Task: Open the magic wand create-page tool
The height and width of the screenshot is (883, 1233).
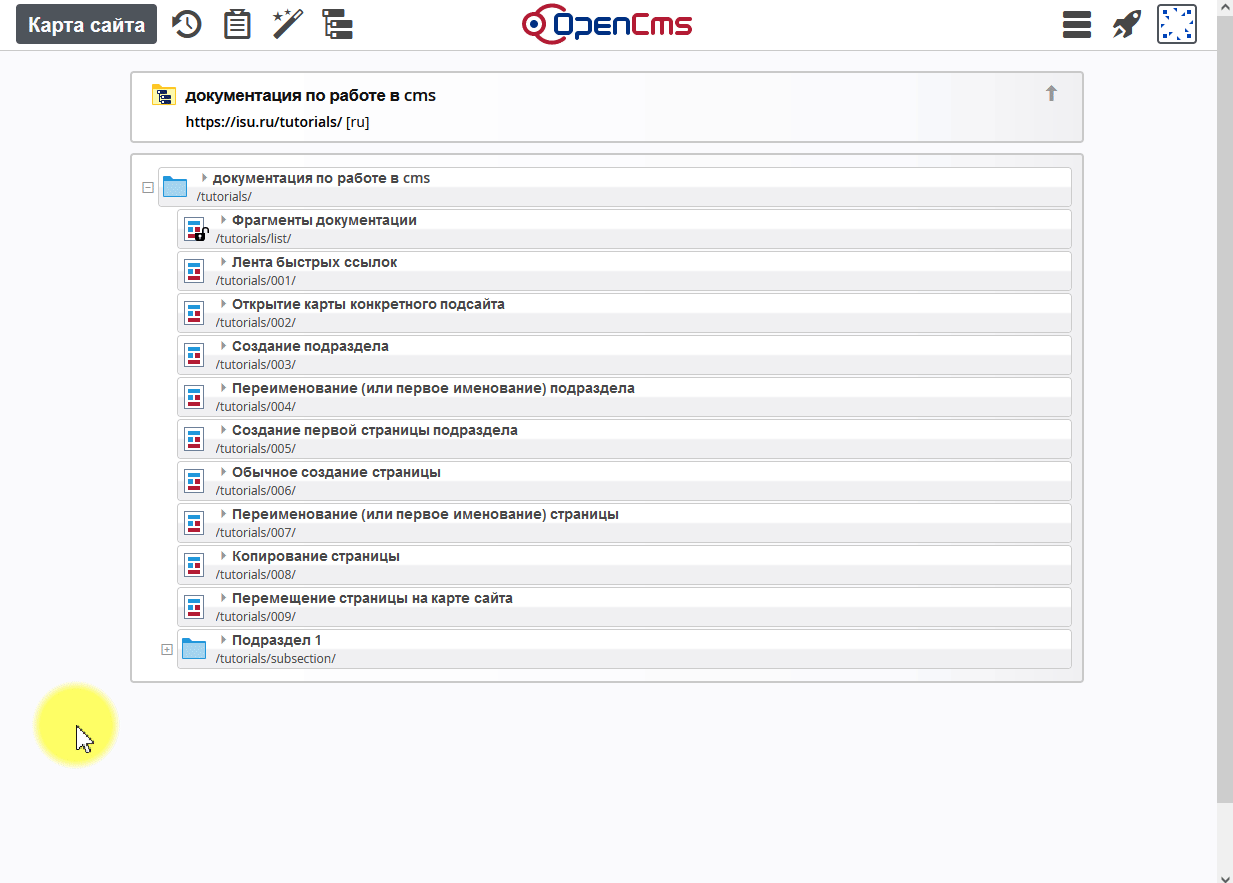Action: [288, 24]
